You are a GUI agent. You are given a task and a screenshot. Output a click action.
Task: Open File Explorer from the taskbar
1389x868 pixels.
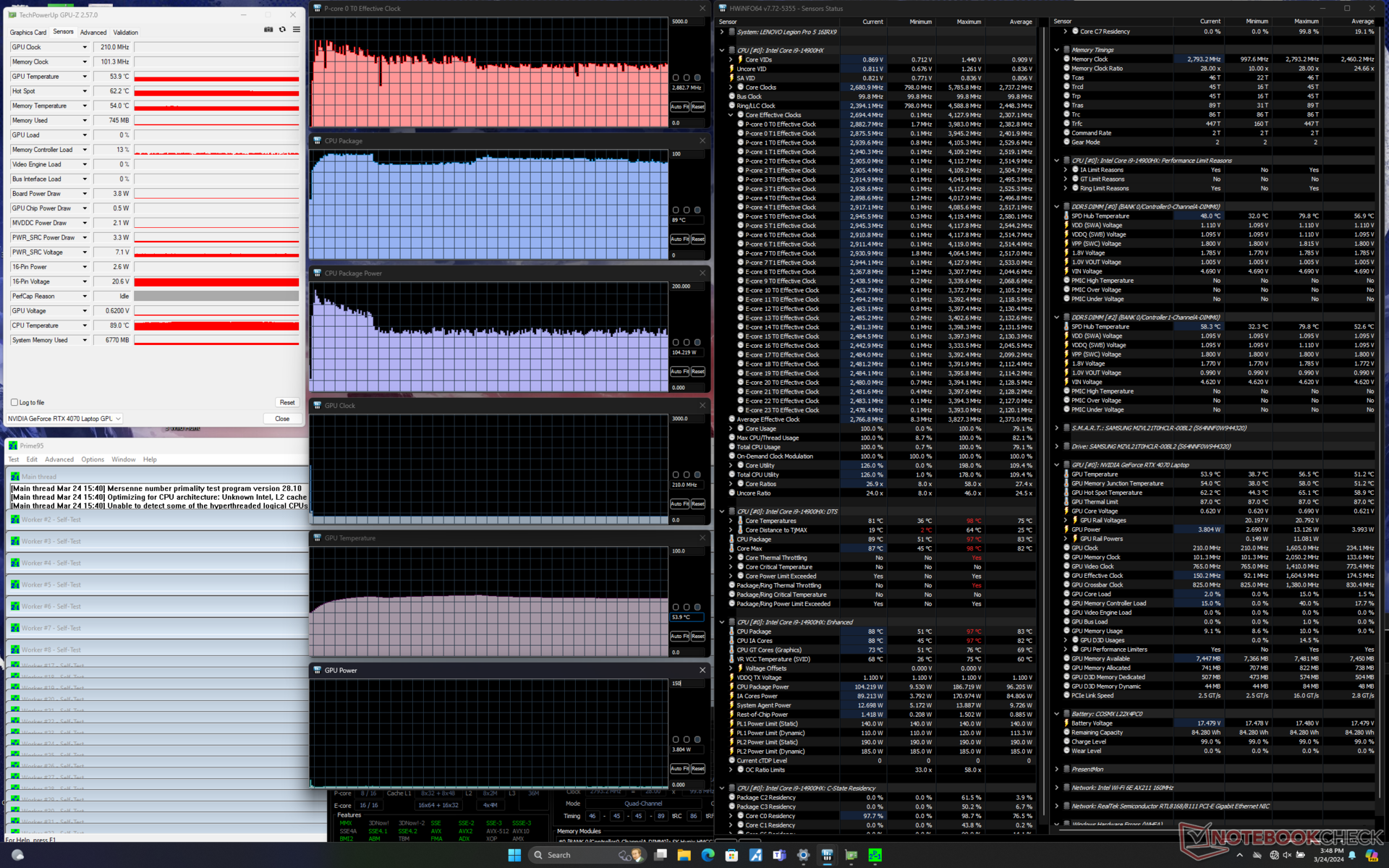[684, 855]
